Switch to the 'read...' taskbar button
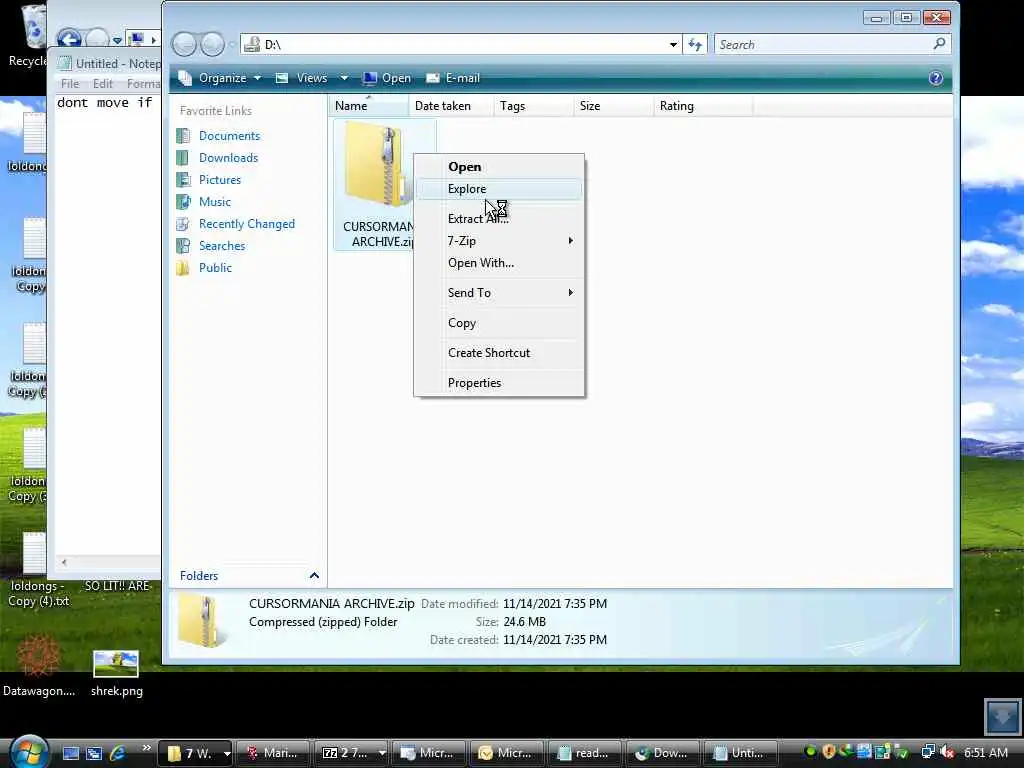Image resolution: width=1024 pixels, height=768 pixels. click(584, 753)
